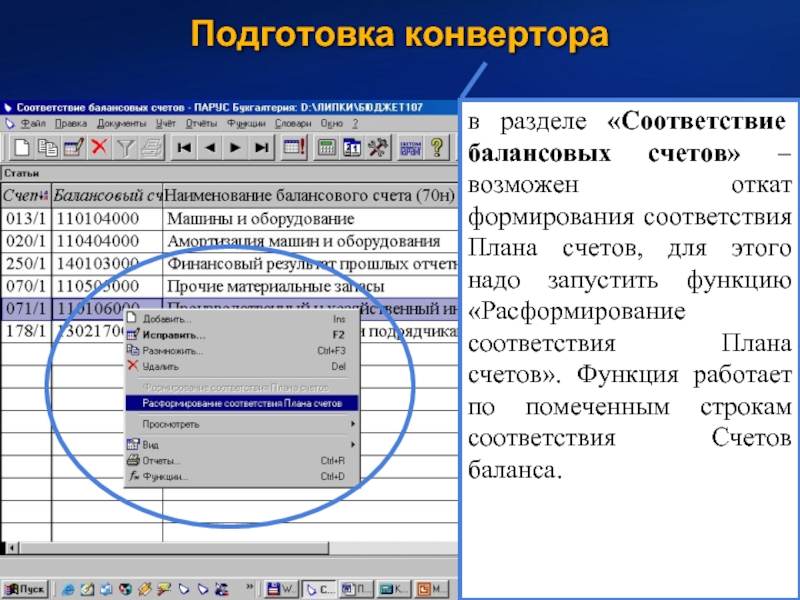The width and height of the screenshot is (800, 600).
Task: Click the duplicate record toolbar icon
Action: click(47, 148)
